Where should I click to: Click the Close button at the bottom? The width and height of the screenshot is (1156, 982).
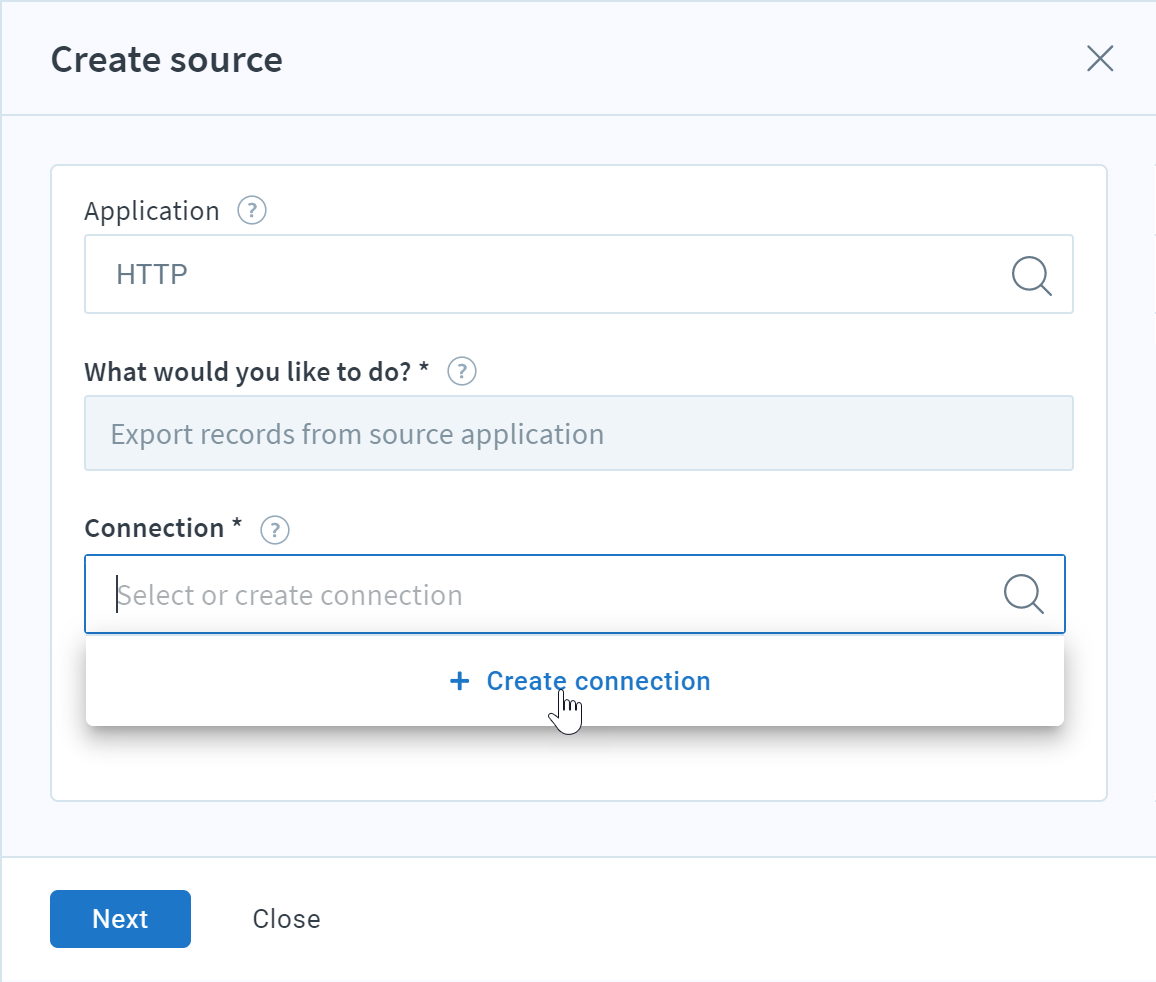(x=286, y=919)
